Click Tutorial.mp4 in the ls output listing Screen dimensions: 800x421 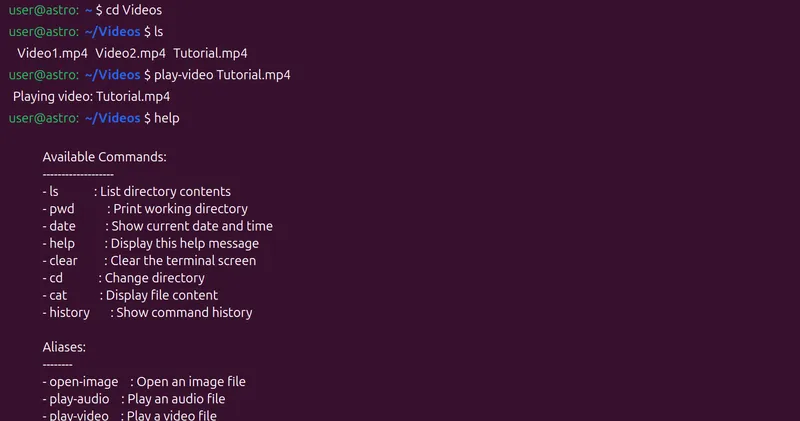[210, 53]
